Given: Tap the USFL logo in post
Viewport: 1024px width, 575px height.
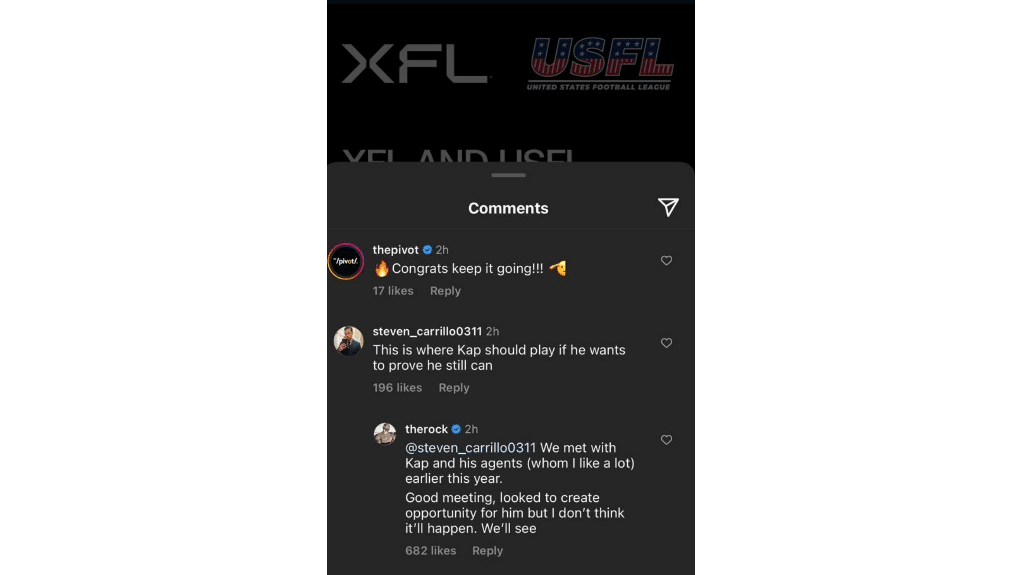Looking at the screenshot, I should click(x=600, y=63).
